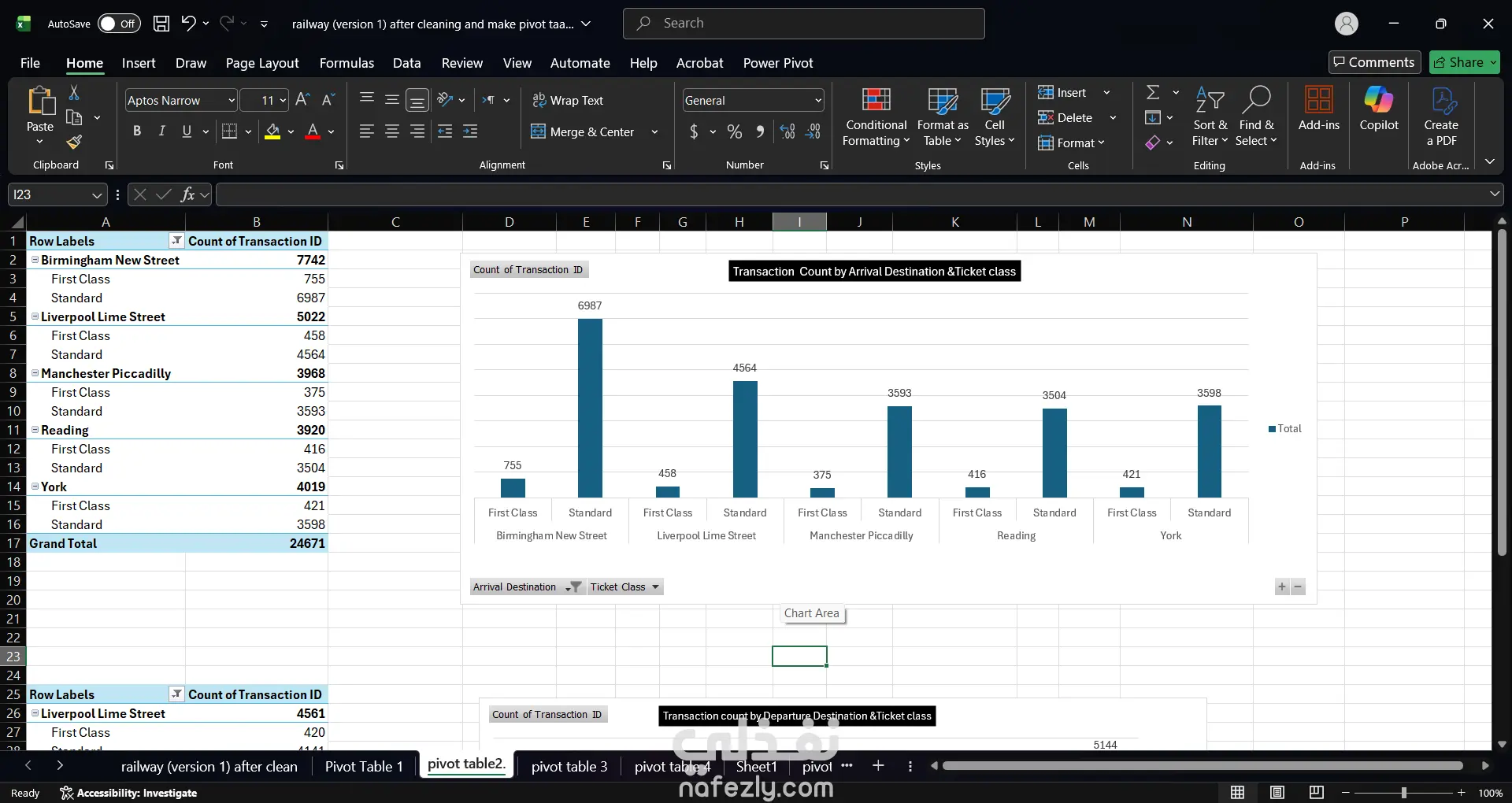
Task: Collapse Birmingham New Street pivot group
Action: point(35,260)
